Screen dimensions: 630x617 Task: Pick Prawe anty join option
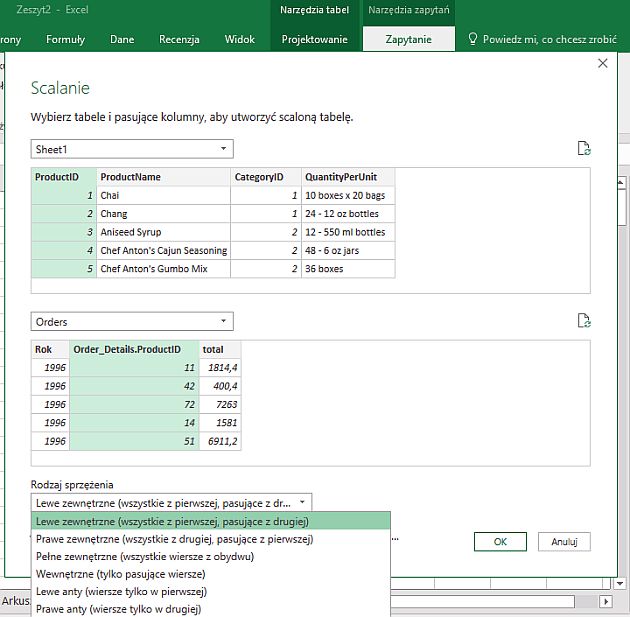coord(211,609)
